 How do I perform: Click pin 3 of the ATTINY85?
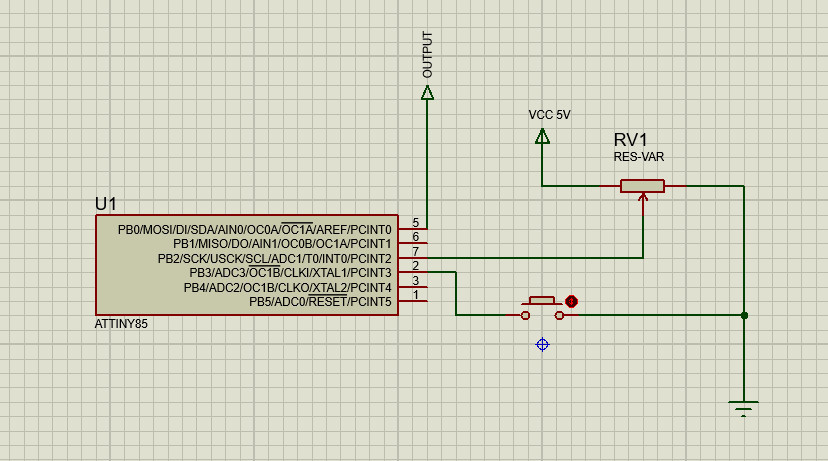pyautogui.click(x=413, y=286)
